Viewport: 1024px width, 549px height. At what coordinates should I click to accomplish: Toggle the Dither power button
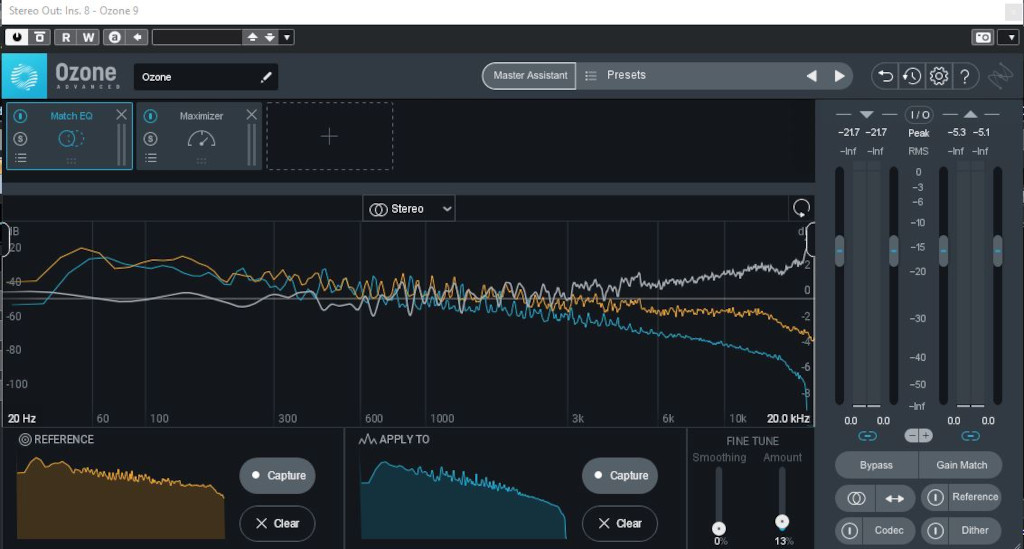[935, 531]
